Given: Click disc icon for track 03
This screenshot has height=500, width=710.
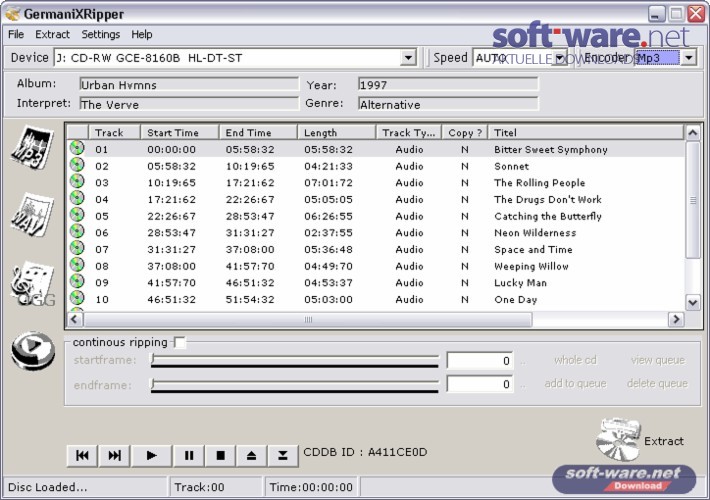Looking at the screenshot, I should point(77,182).
